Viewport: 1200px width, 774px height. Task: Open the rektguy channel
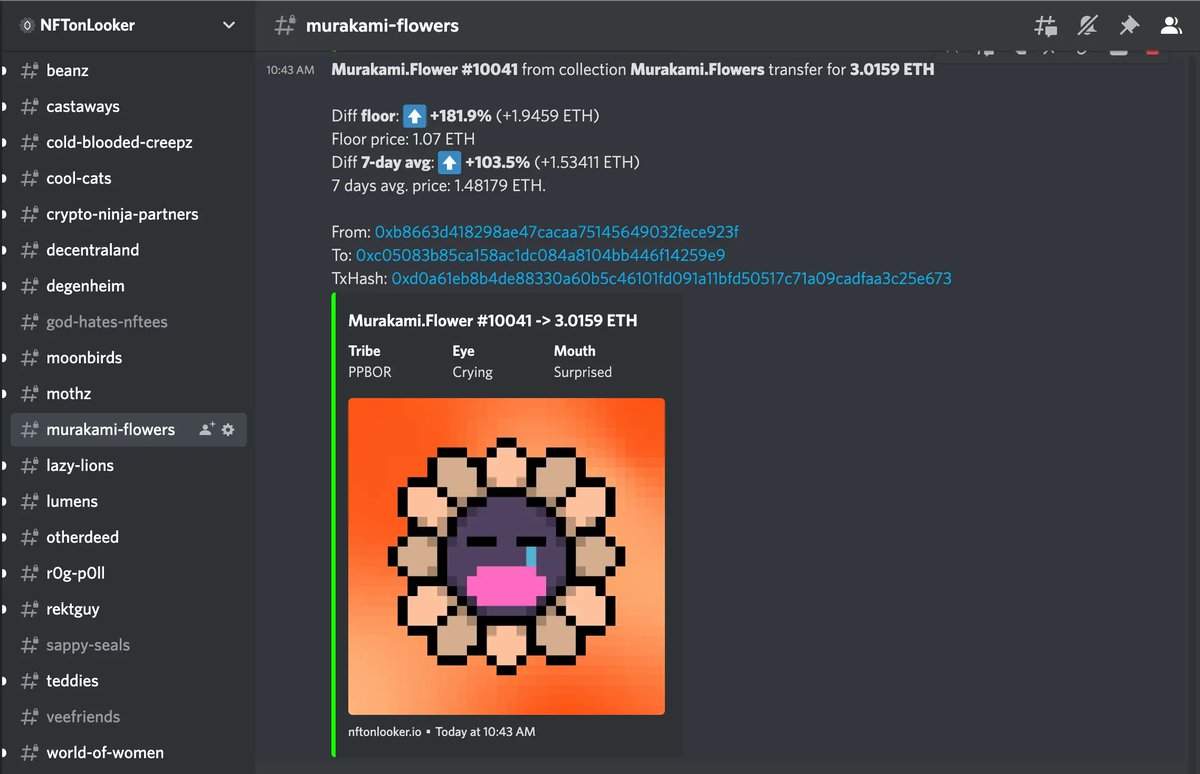tap(128, 609)
